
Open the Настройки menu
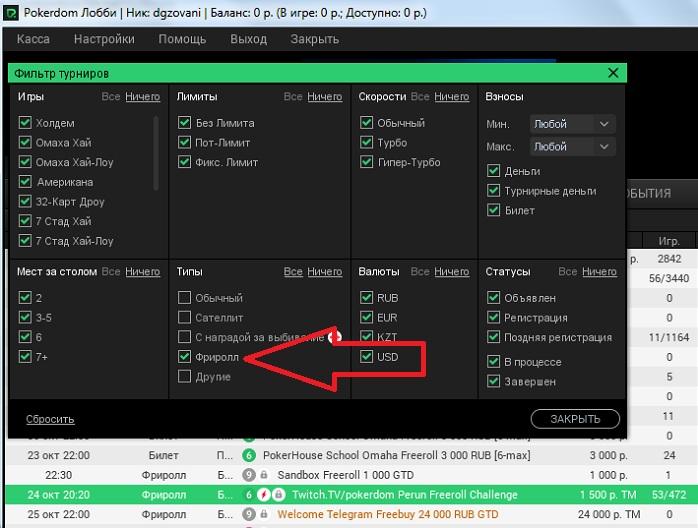(x=104, y=39)
